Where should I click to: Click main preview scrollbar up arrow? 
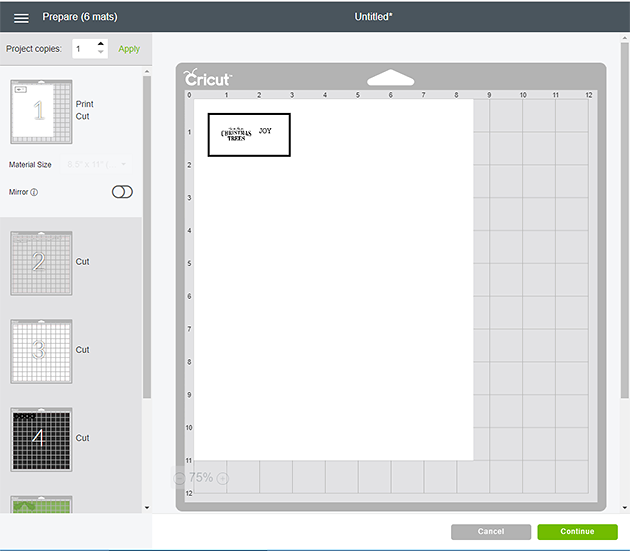tap(625, 39)
